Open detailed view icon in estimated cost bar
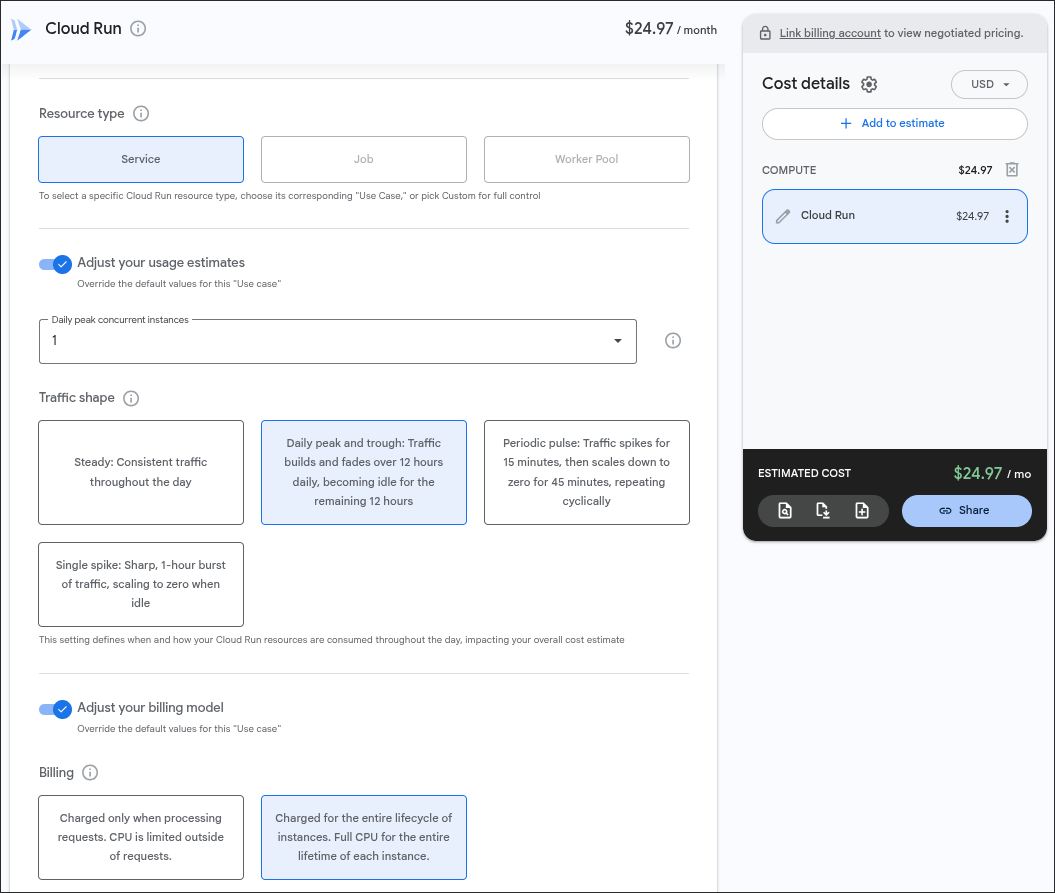 coord(785,511)
